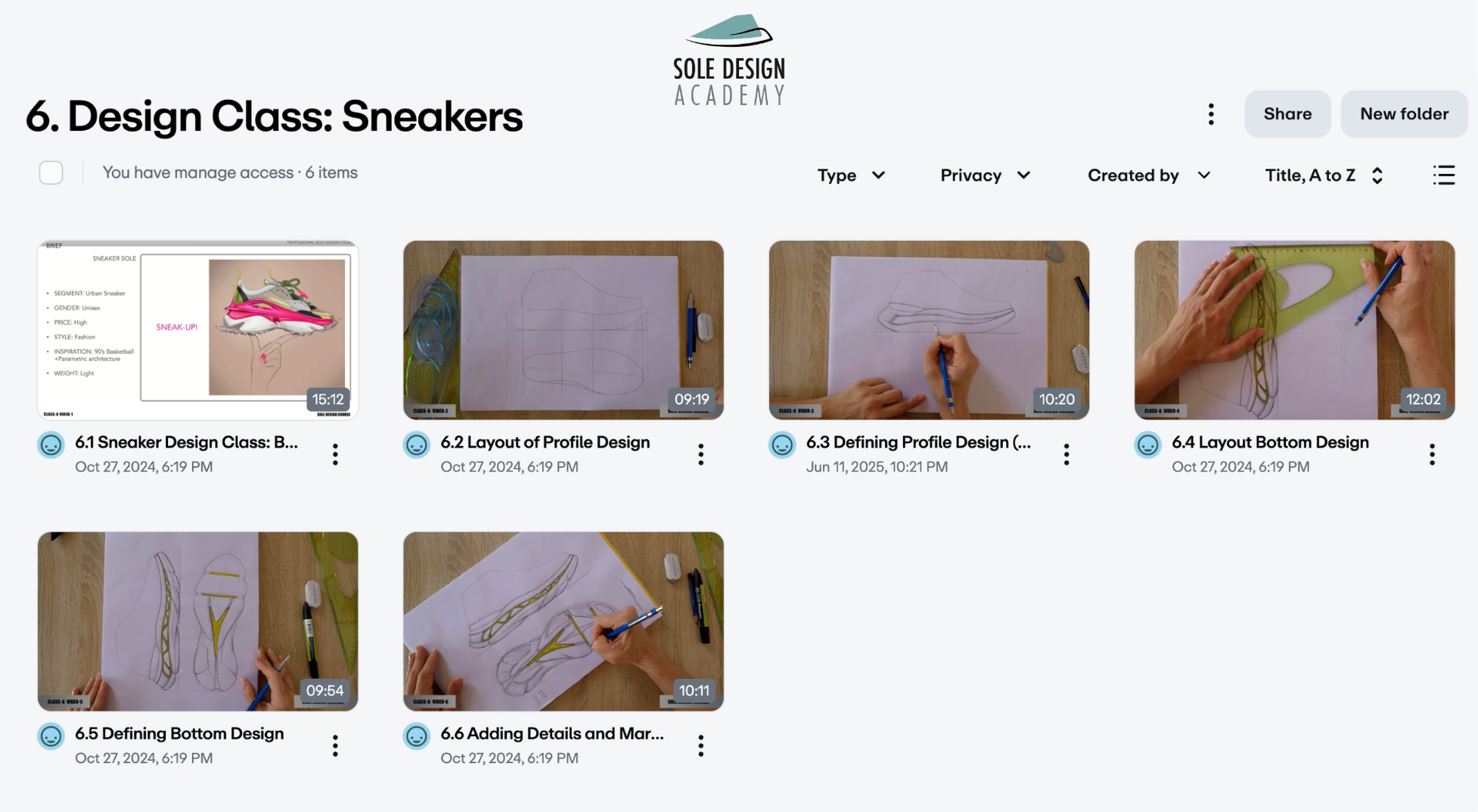Open the pink sneaker brief video thumbnail
1478x812 pixels.
(x=197, y=330)
